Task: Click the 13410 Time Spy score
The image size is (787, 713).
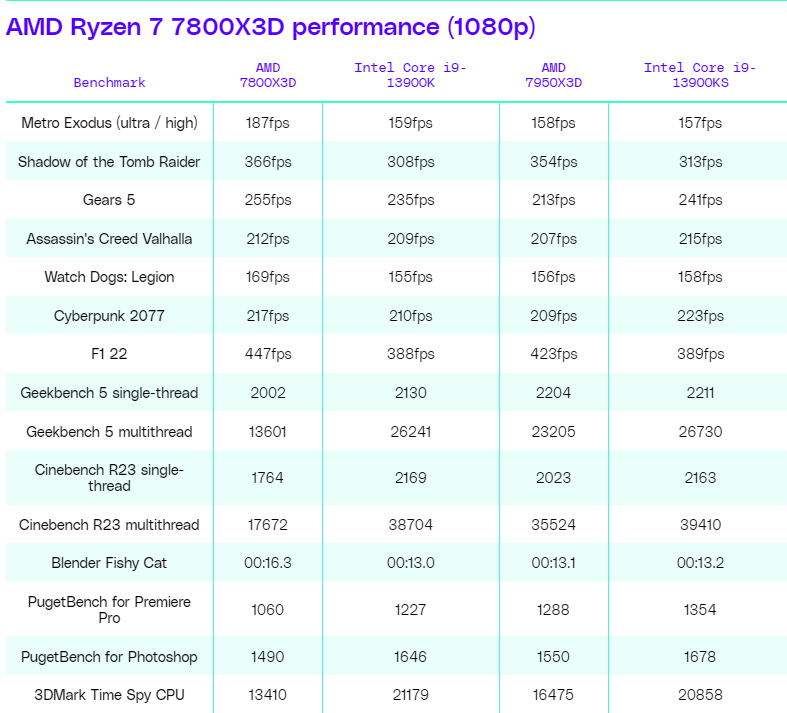Action: point(268,695)
